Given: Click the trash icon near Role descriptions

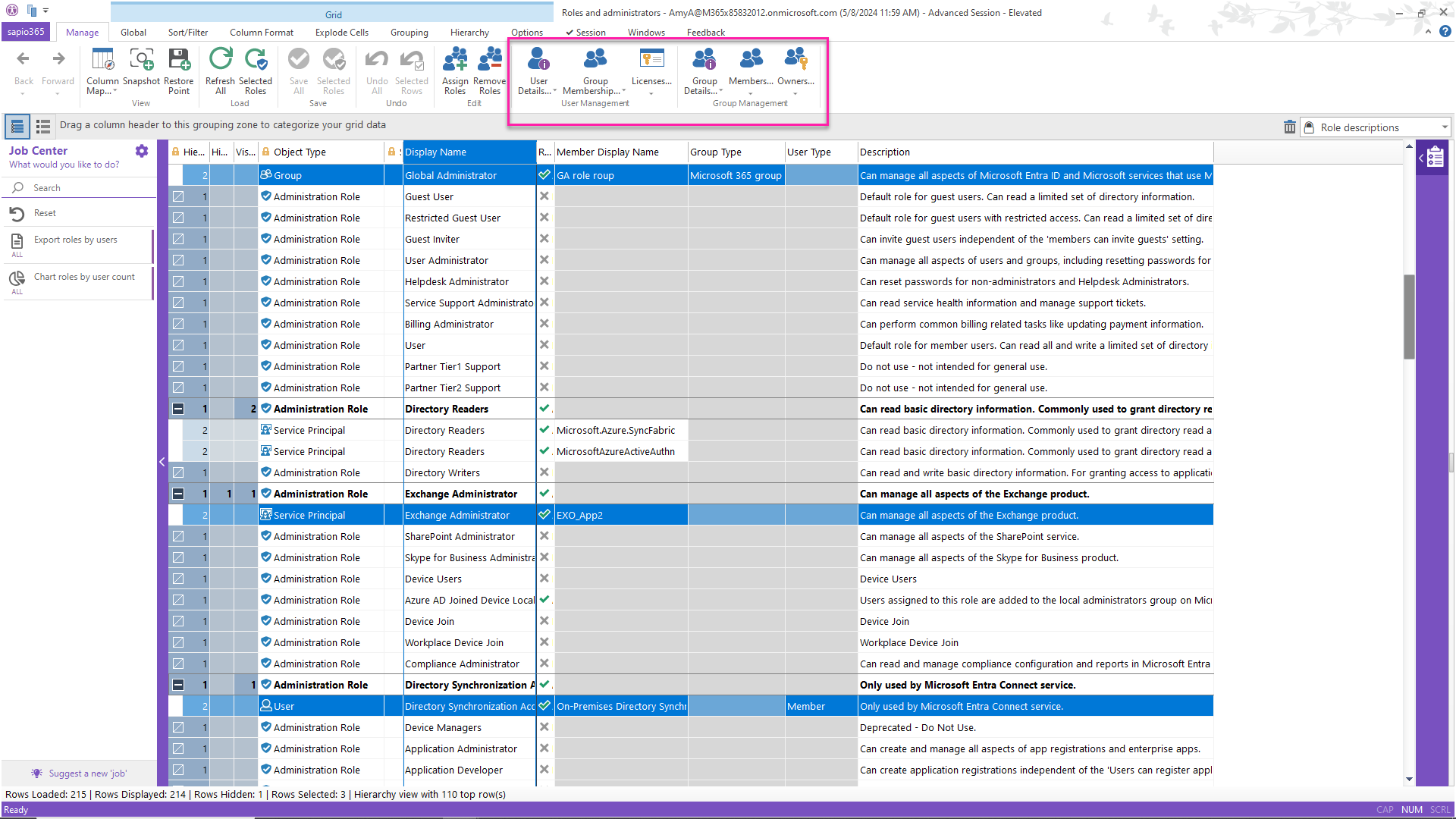Looking at the screenshot, I should pyautogui.click(x=1289, y=127).
